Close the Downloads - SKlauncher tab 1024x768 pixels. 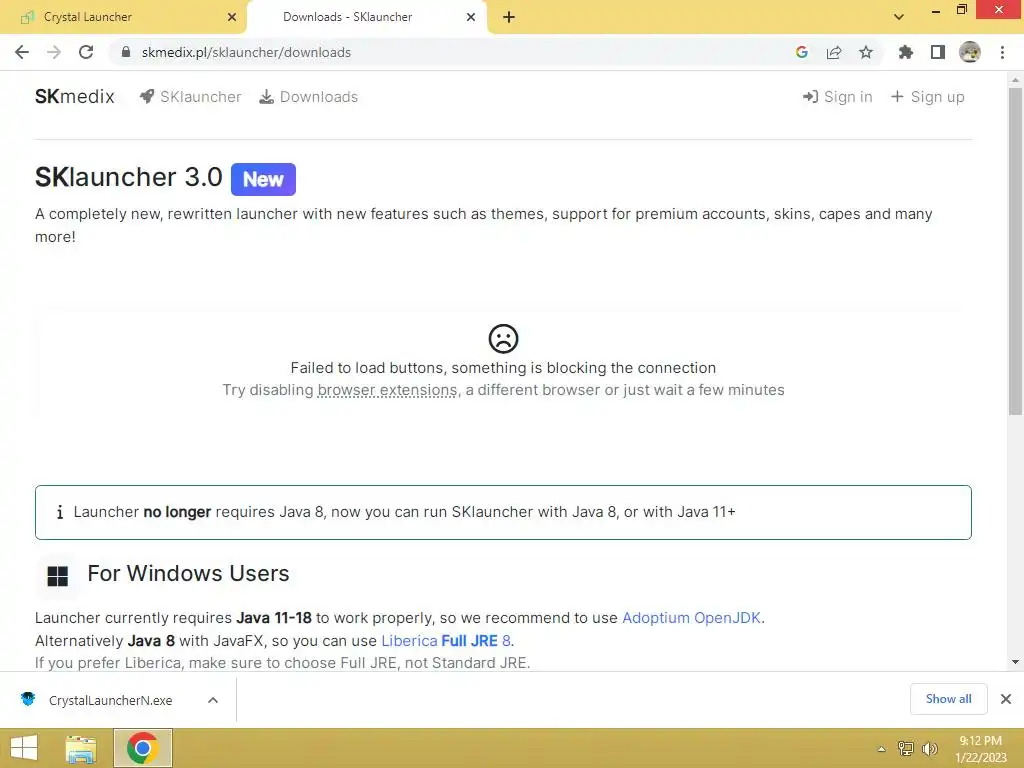pyautogui.click(x=471, y=17)
